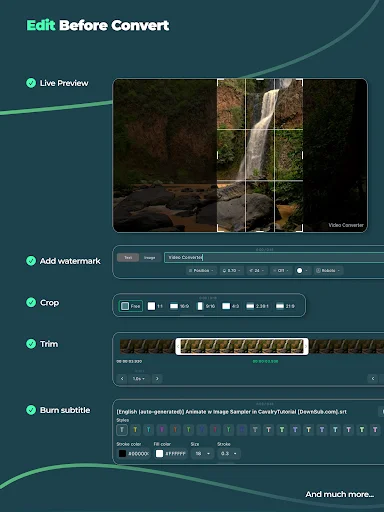Viewport: 384px width, 512px height.
Task: Step trim start backward with left chevron
Action: (122, 379)
